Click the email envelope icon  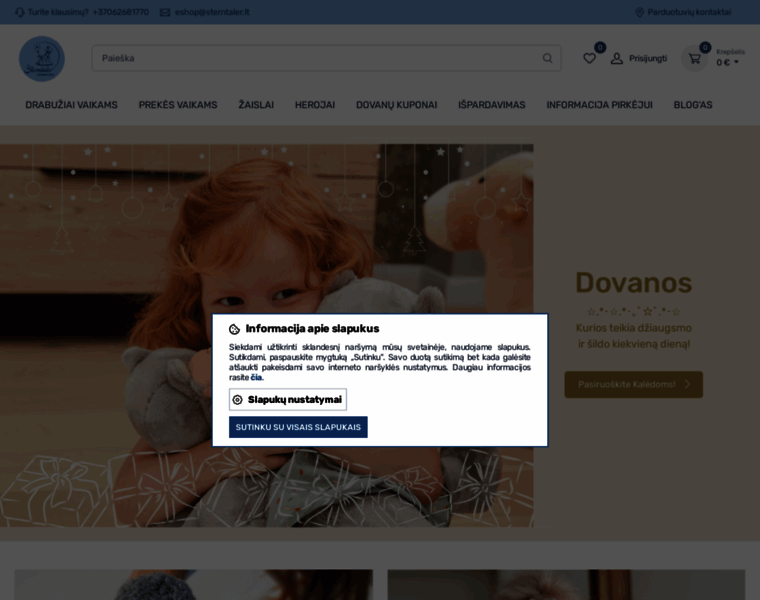point(165,12)
